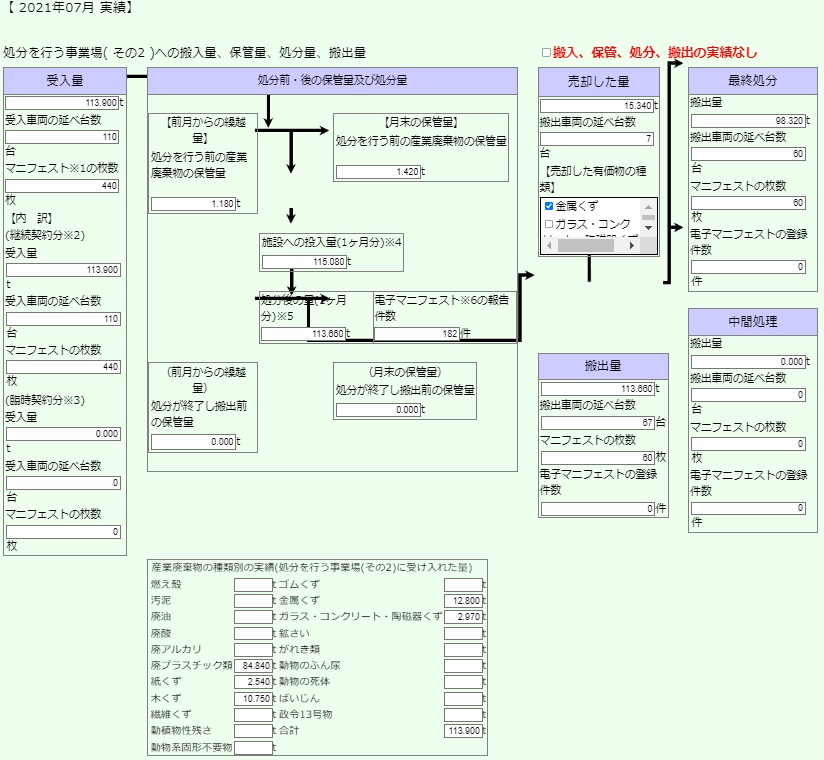Screen dimensions: 824x760
Task: Click the 動物の死体 amount field
Action: (x=463, y=682)
